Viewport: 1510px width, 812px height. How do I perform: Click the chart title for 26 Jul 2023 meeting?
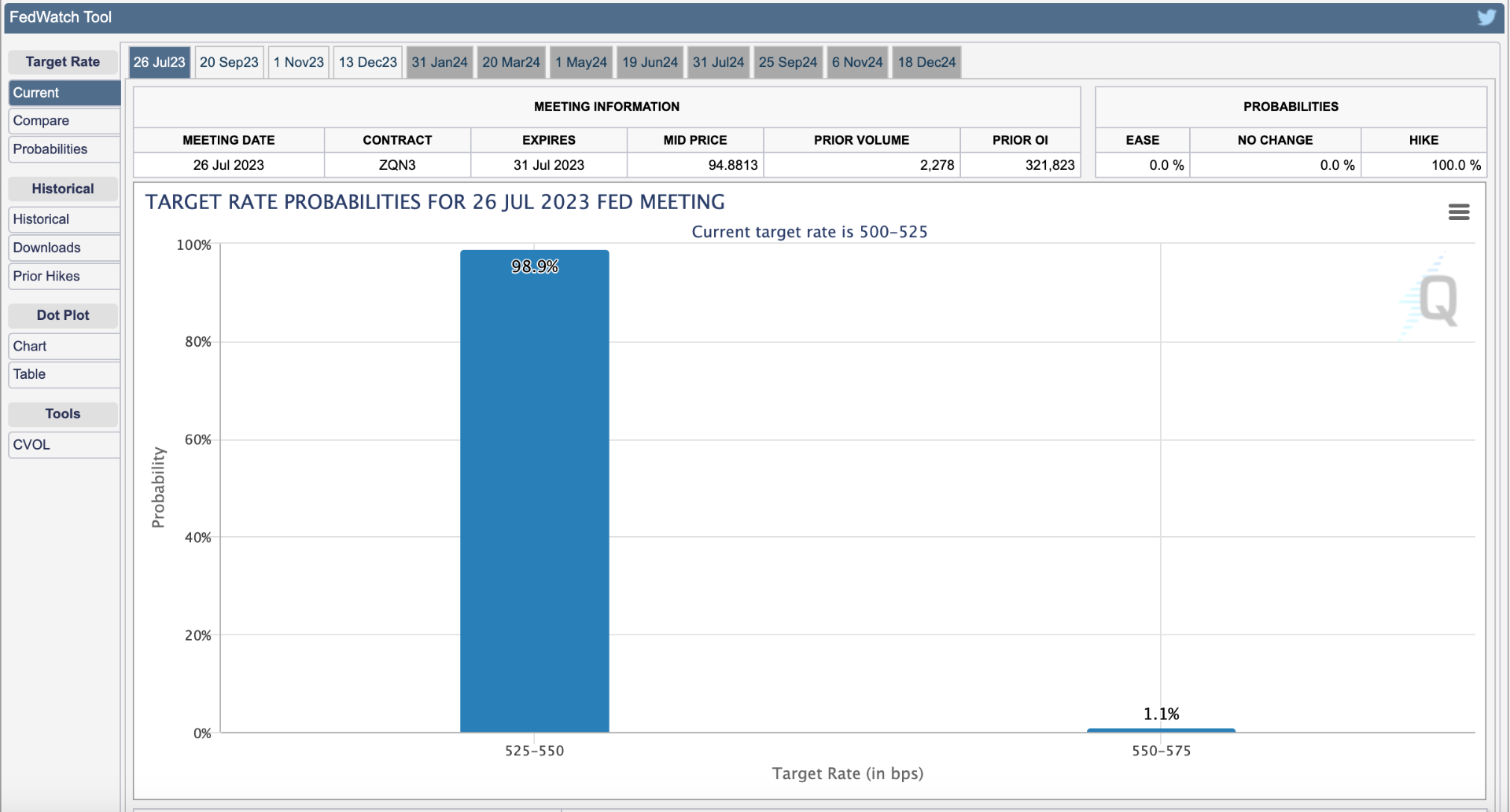pos(435,202)
